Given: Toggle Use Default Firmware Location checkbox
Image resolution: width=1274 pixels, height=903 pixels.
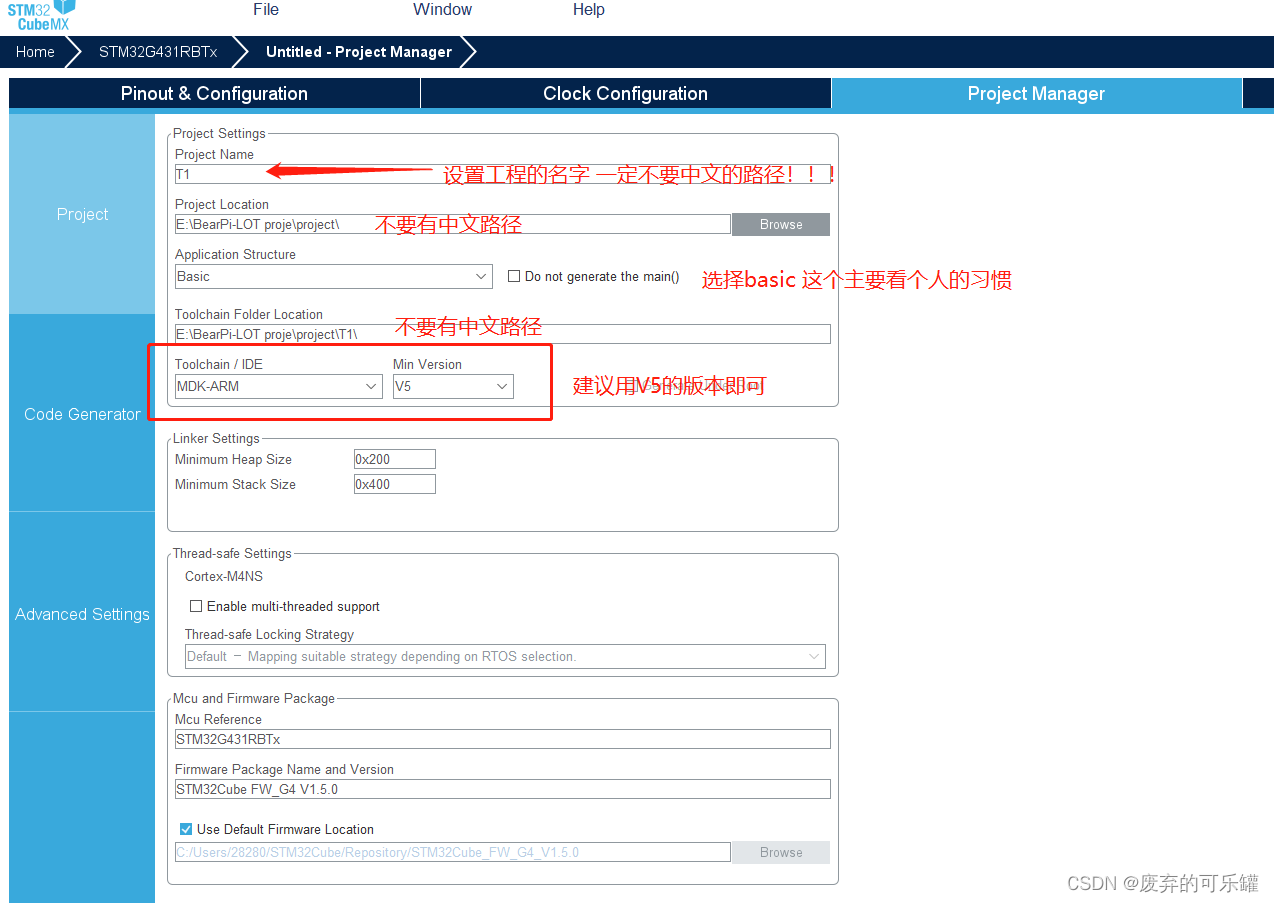Looking at the screenshot, I should [186, 829].
